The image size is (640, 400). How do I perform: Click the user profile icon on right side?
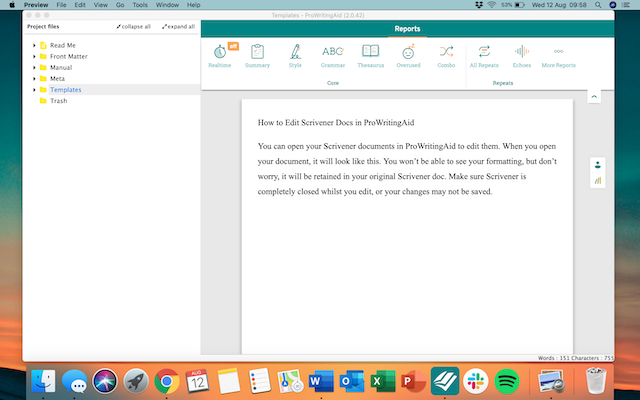coord(598,165)
